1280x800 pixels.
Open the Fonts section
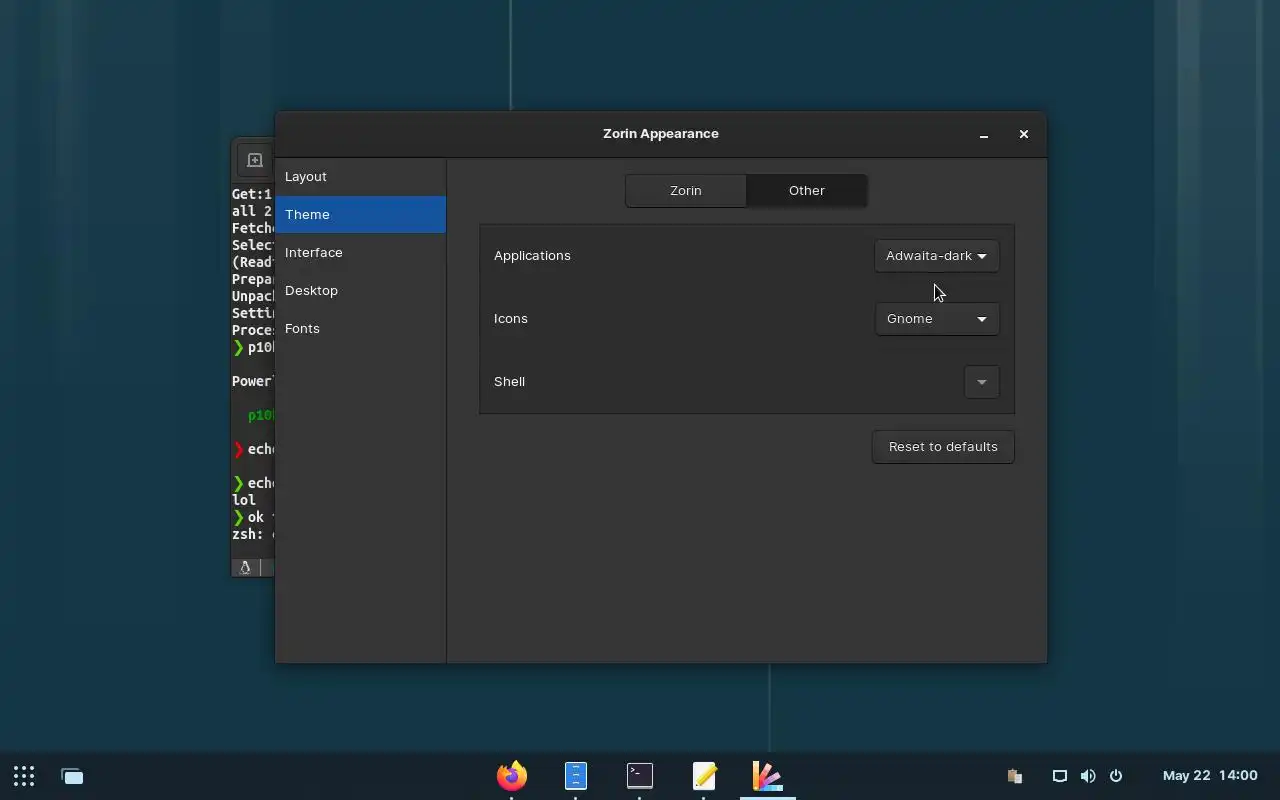361,329
